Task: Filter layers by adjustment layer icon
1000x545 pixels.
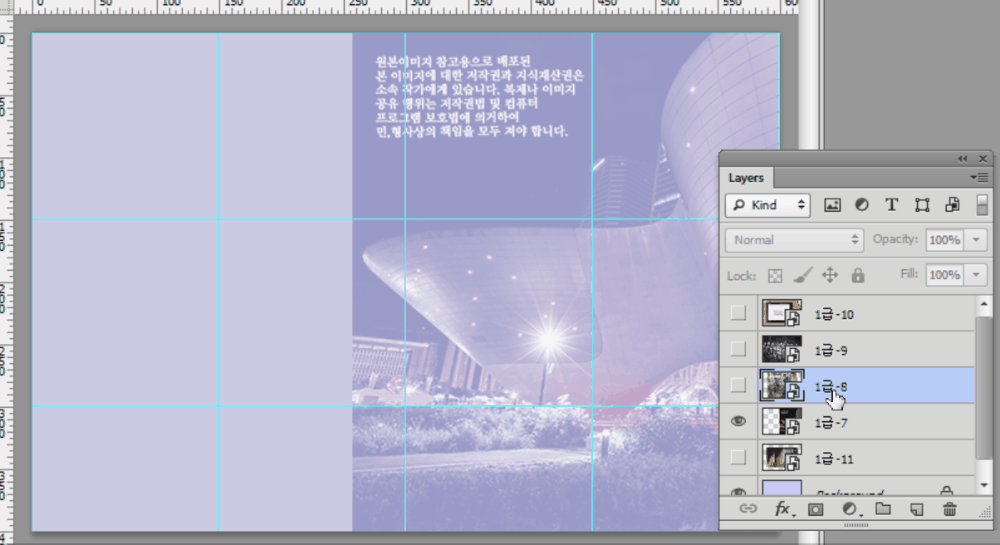Action: [862, 205]
